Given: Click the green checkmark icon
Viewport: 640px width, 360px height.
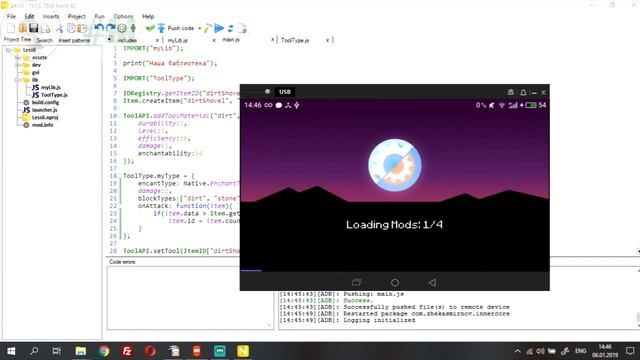Looking at the screenshot, I should click(150, 28).
